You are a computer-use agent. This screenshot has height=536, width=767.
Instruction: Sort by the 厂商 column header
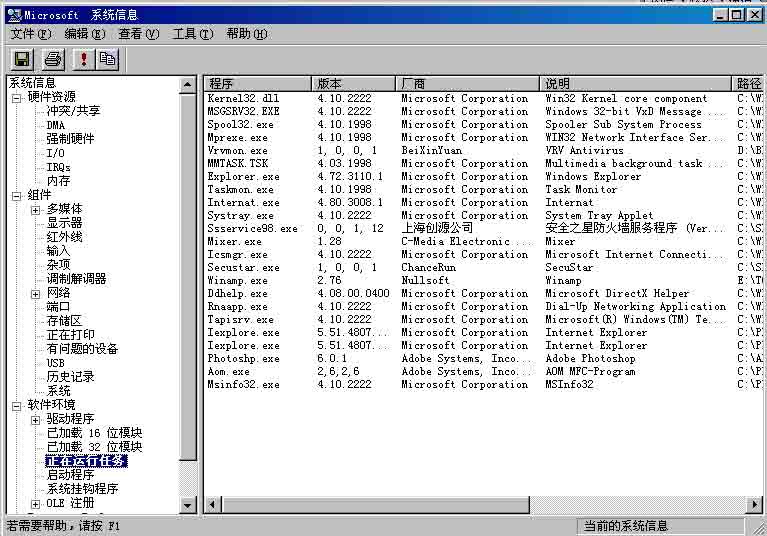point(467,84)
